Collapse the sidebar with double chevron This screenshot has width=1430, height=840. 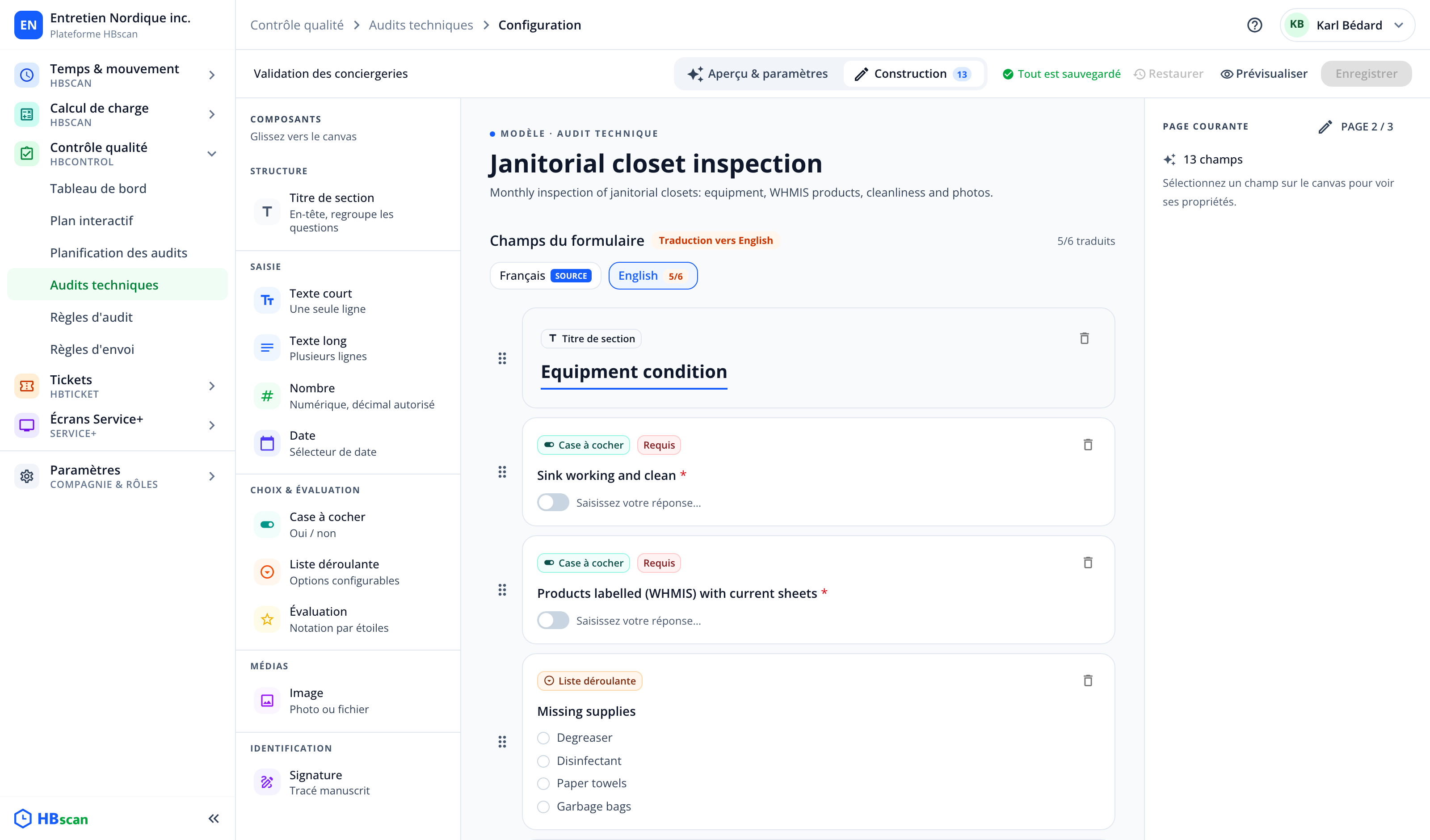[x=213, y=819]
